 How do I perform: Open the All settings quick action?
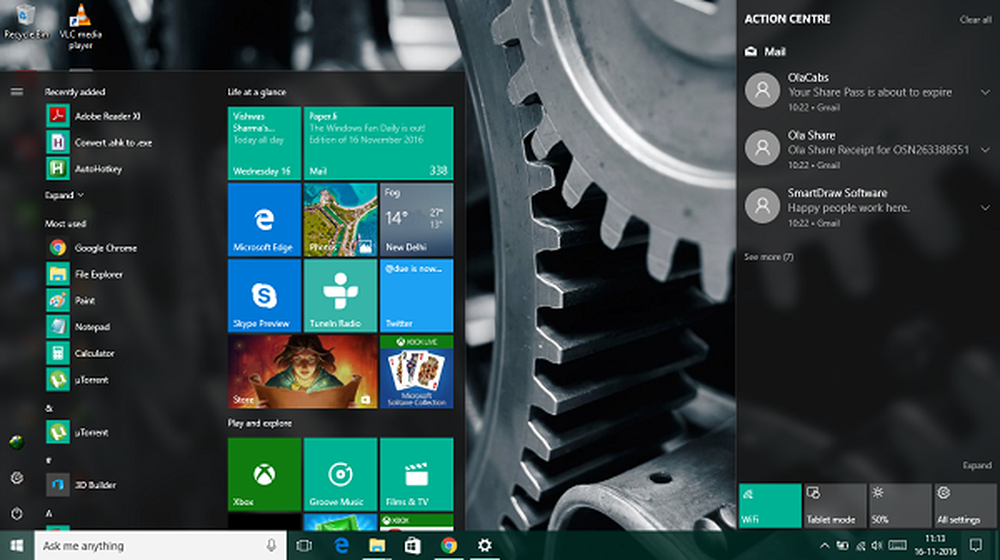click(x=965, y=505)
